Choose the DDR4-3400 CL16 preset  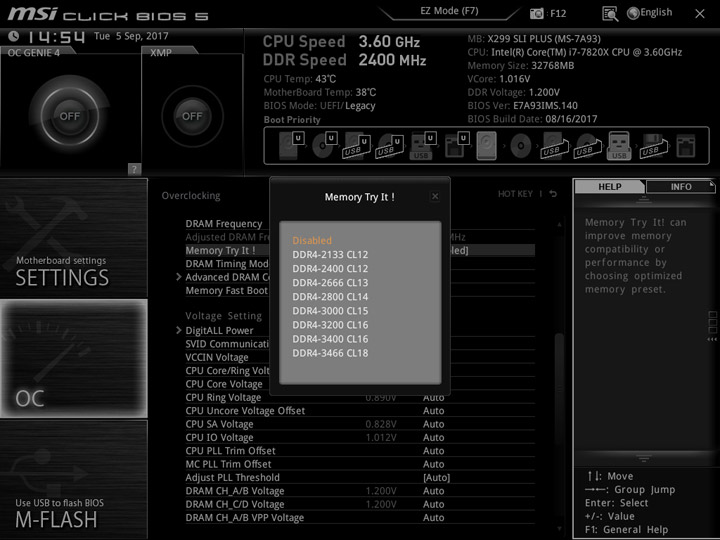pyautogui.click(x=330, y=339)
